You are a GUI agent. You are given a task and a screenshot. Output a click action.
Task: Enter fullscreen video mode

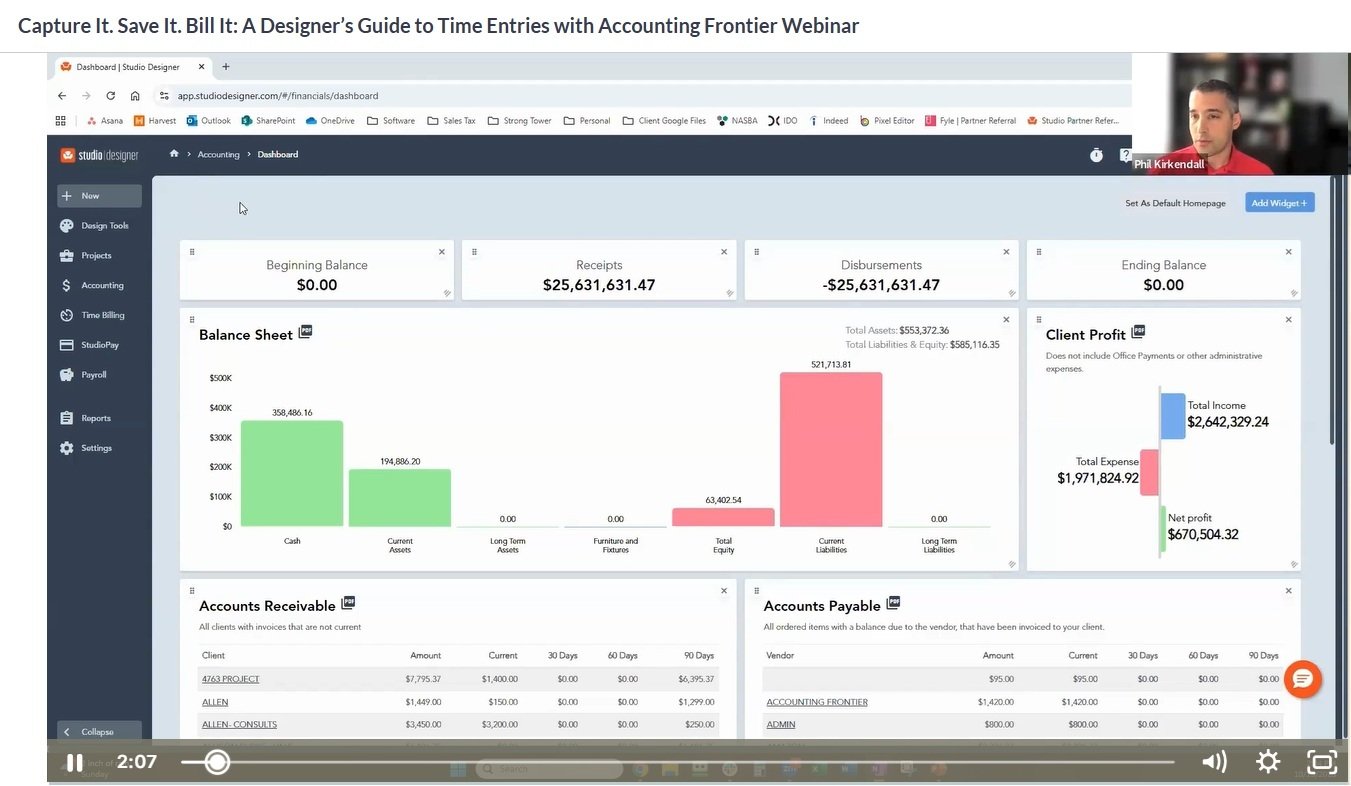pos(1322,762)
